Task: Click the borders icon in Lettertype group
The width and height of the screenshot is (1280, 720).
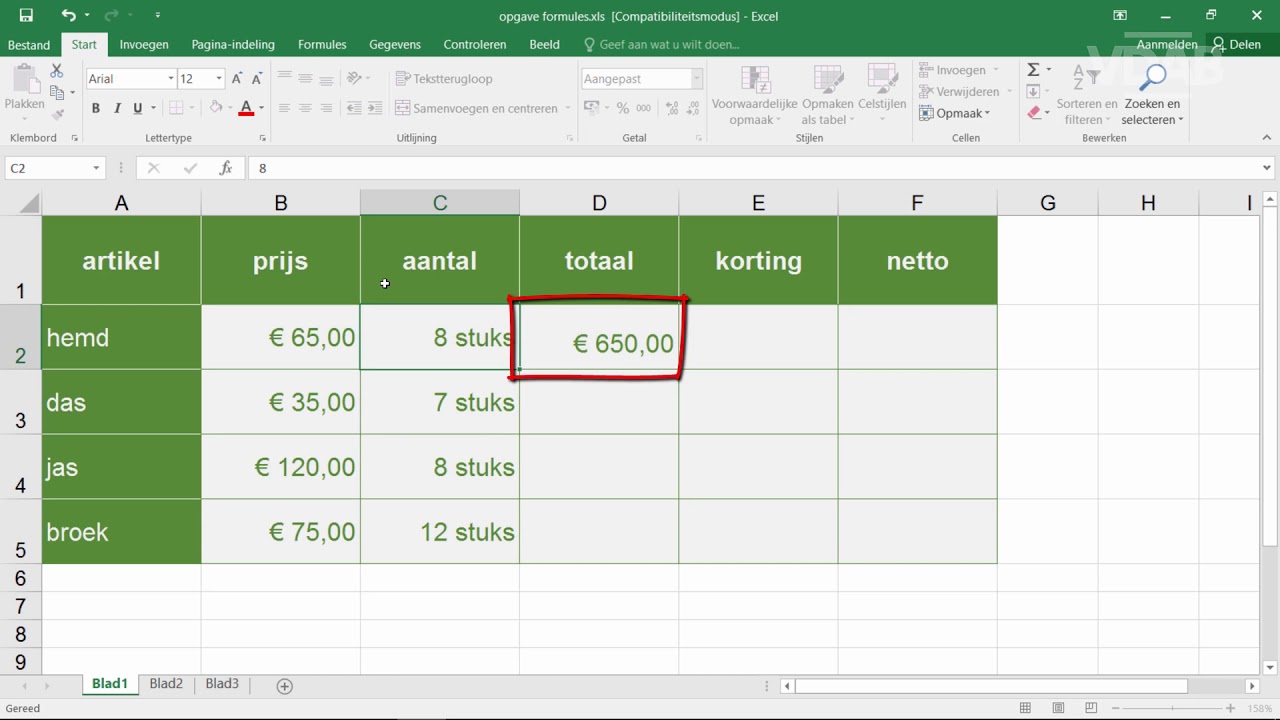Action: click(x=176, y=108)
